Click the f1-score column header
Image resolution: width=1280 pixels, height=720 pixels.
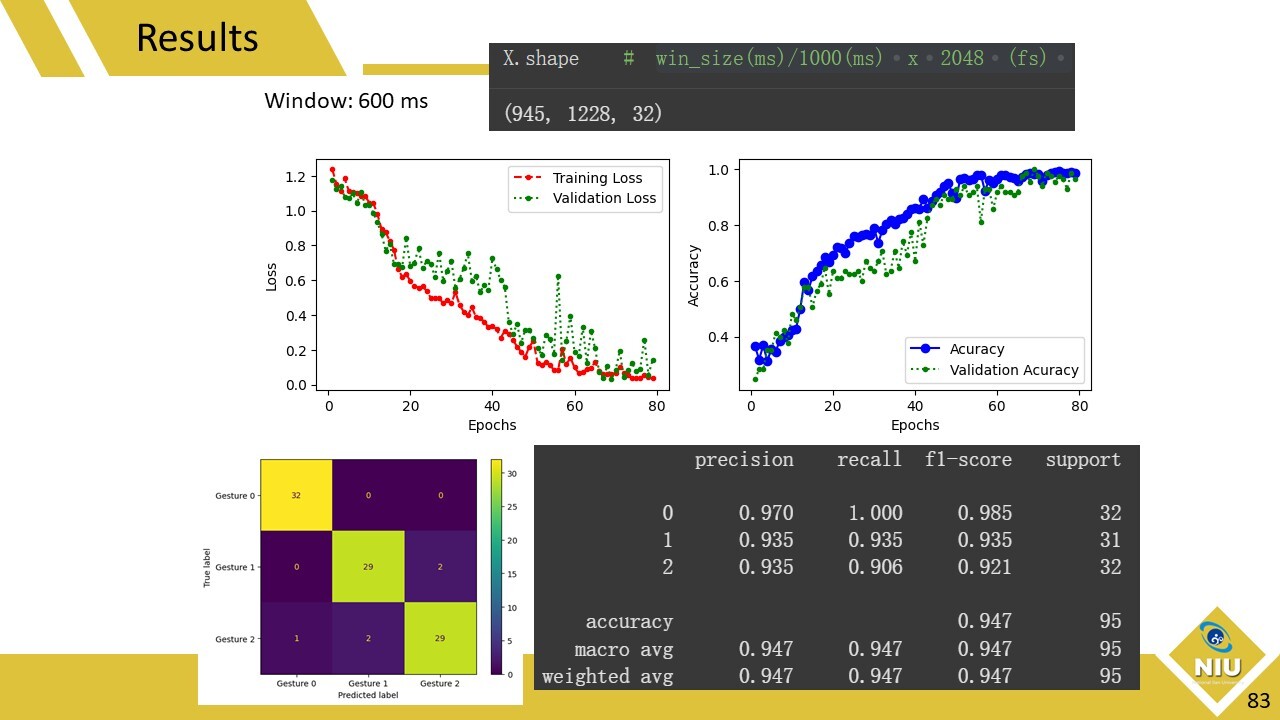point(966,460)
